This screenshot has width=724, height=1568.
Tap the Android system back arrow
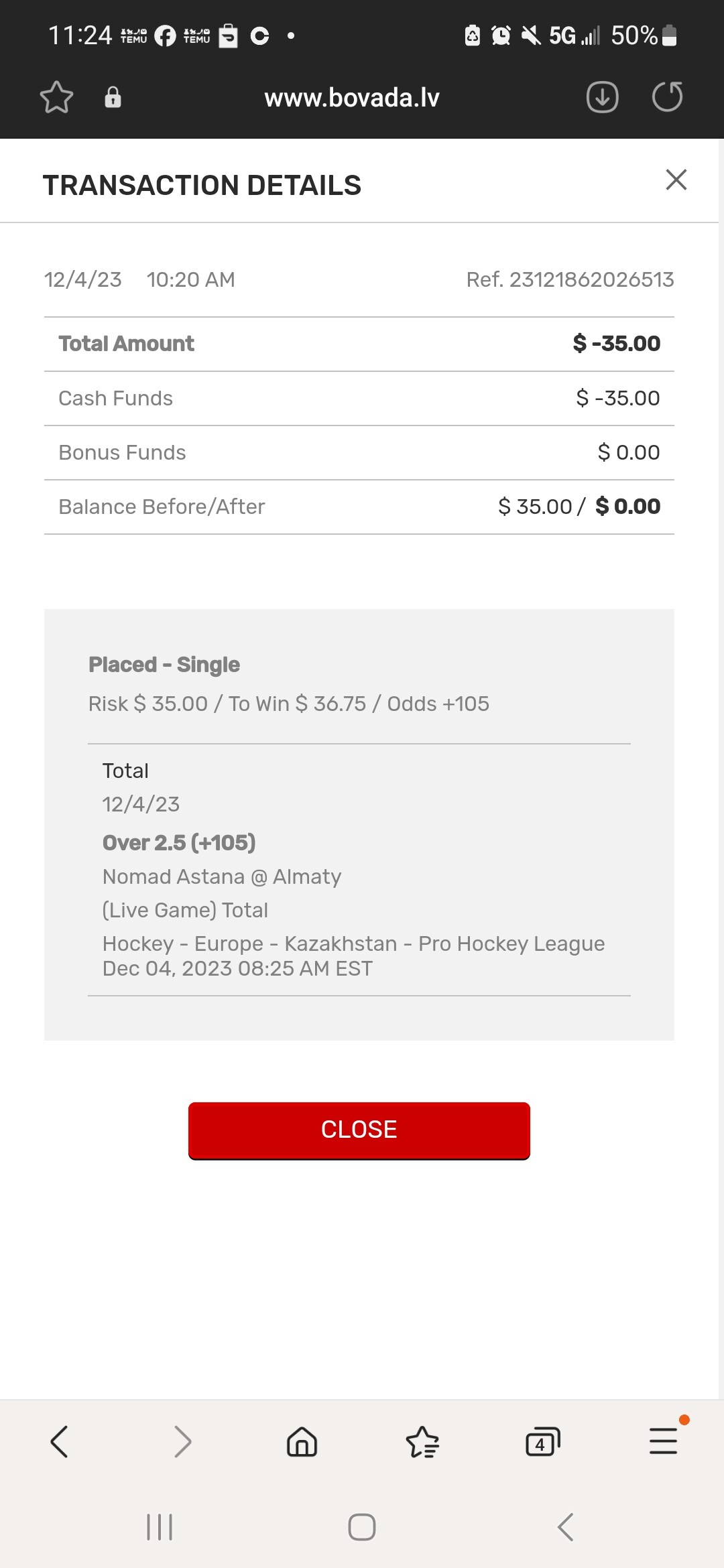click(565, 1527)
